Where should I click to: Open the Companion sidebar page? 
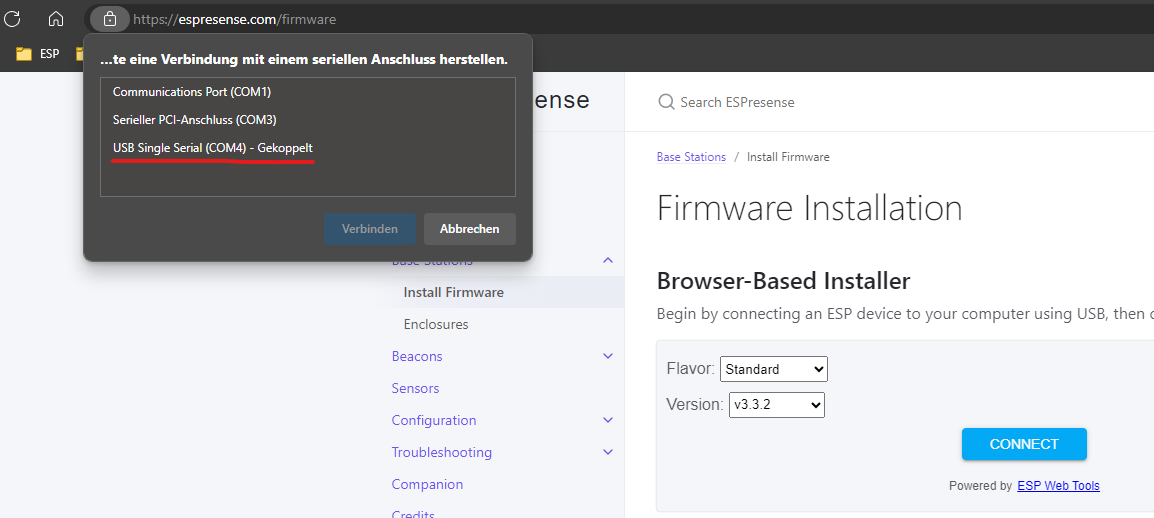pos(427,484)
